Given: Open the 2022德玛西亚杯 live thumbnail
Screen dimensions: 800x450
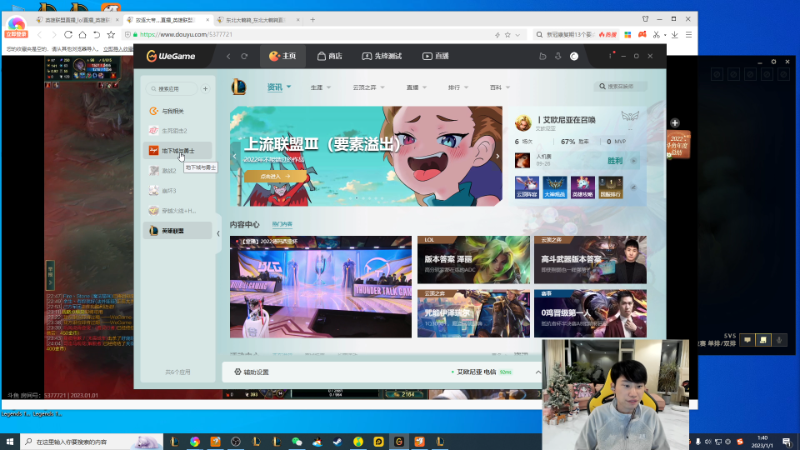Looking at the screenshot, I should click(x=320, y=287).
